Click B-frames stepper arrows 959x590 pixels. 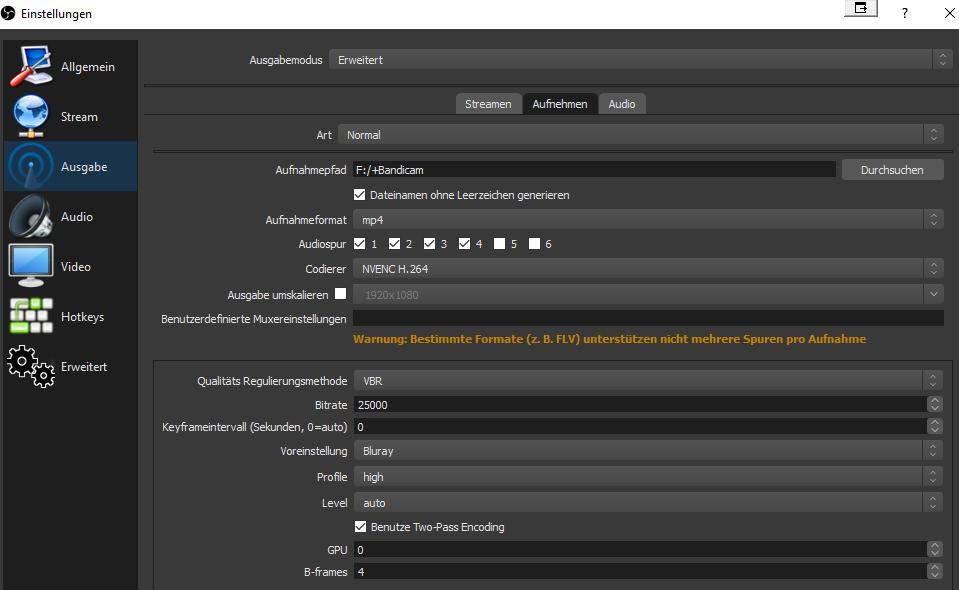point(935,572)
